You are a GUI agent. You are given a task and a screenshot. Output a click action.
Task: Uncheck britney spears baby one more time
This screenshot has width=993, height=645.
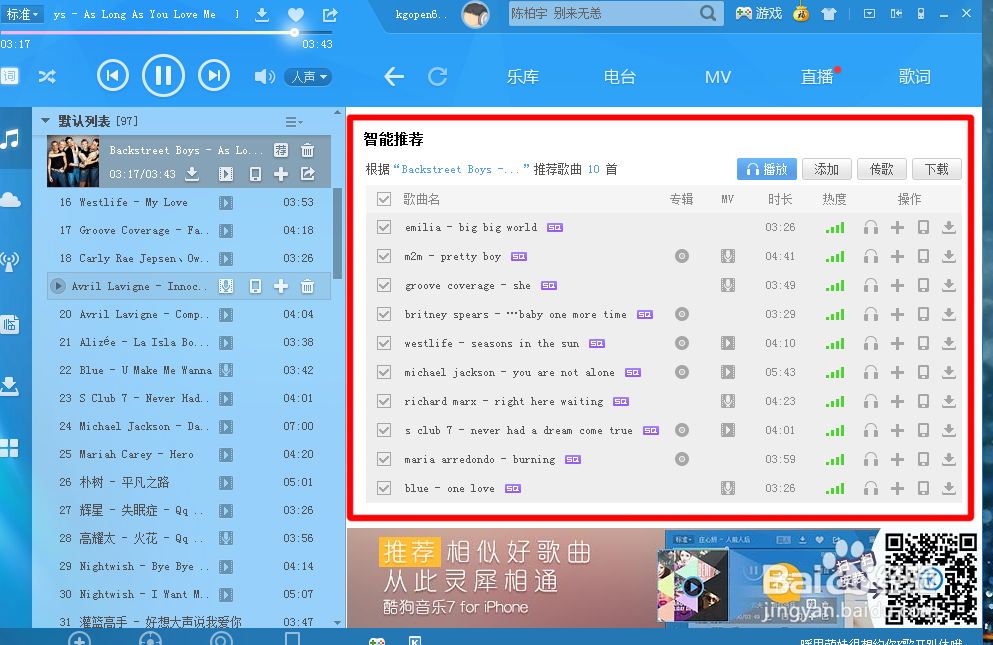[x=384, y=314]
